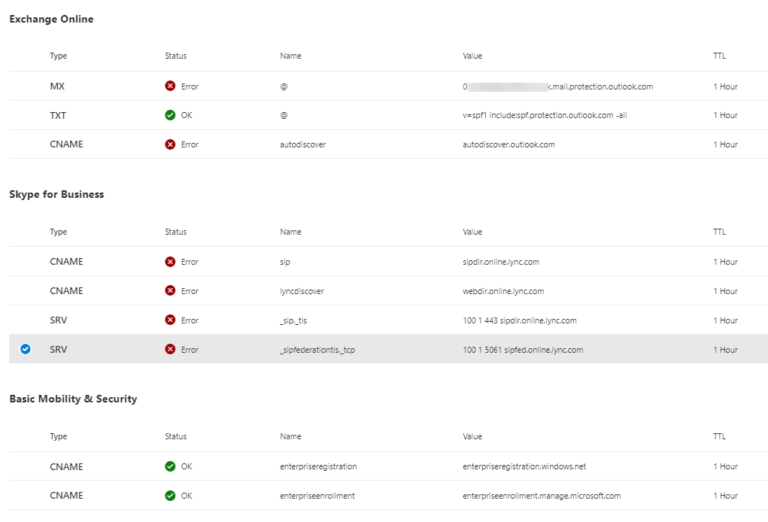Viewport: 768px width, 522px height.
Task: Click the OK icon in the enterpriseenrollment row
Action: (170, 496)
